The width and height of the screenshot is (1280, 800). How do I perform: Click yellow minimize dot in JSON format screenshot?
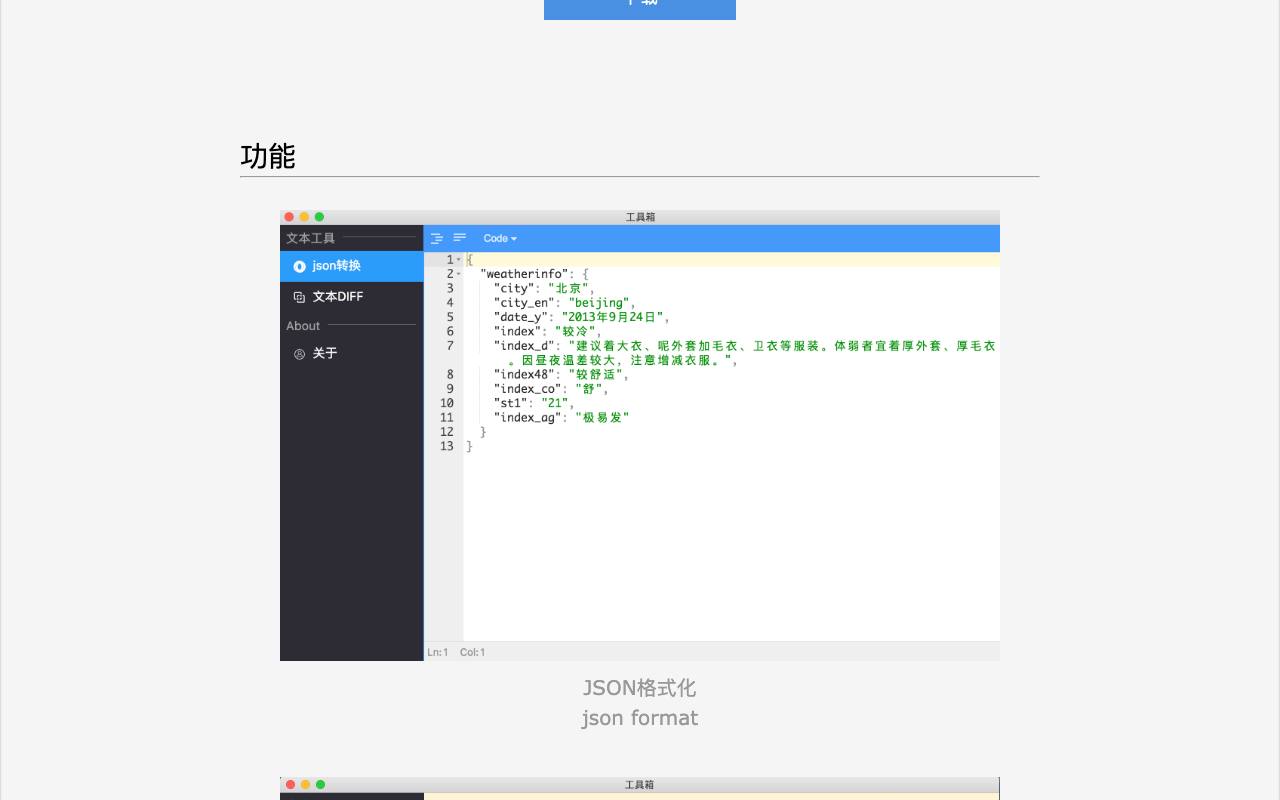pyautogui.click(x=304, y=217)
